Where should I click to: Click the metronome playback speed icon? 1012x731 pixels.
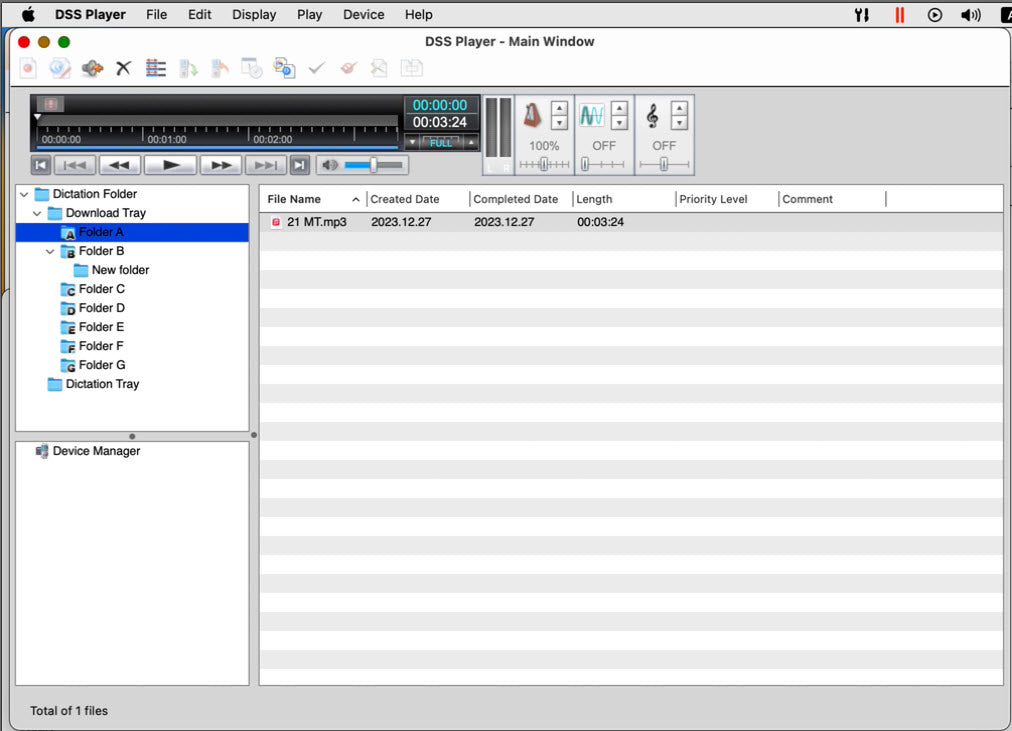[533, 116]
